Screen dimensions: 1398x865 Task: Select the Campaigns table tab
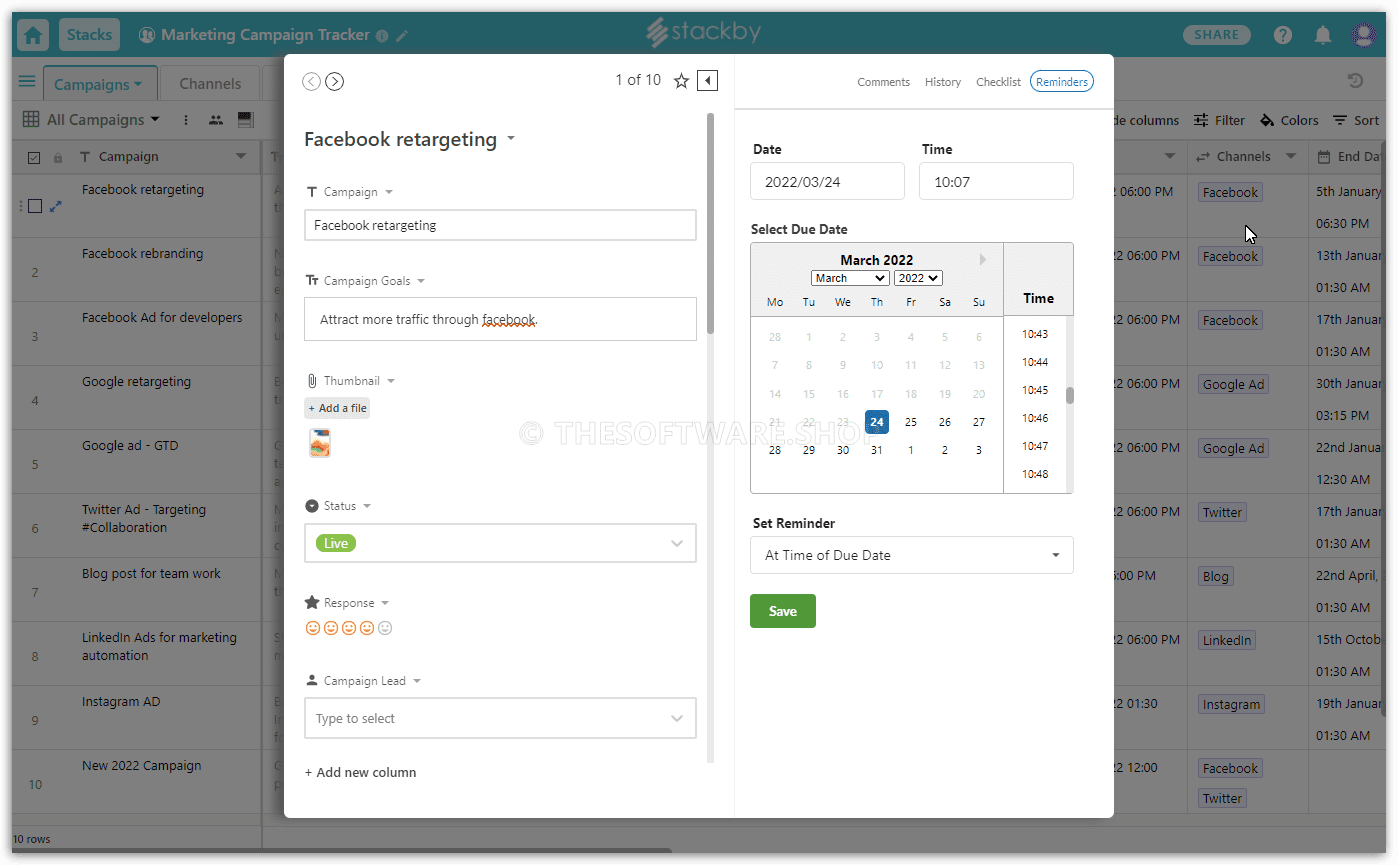[x=98, y=84]
